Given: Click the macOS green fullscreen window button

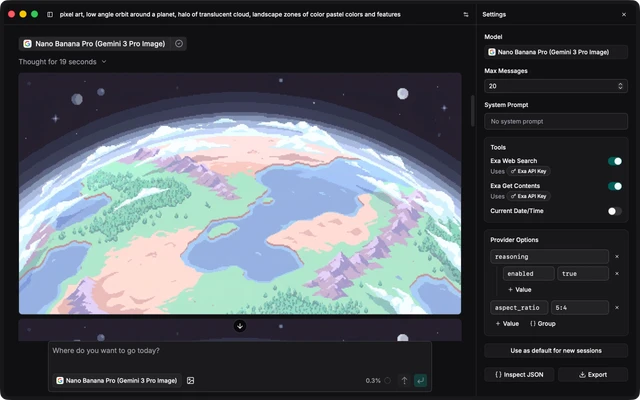Looking at the screenshot, I should click(x=35, y=14).
